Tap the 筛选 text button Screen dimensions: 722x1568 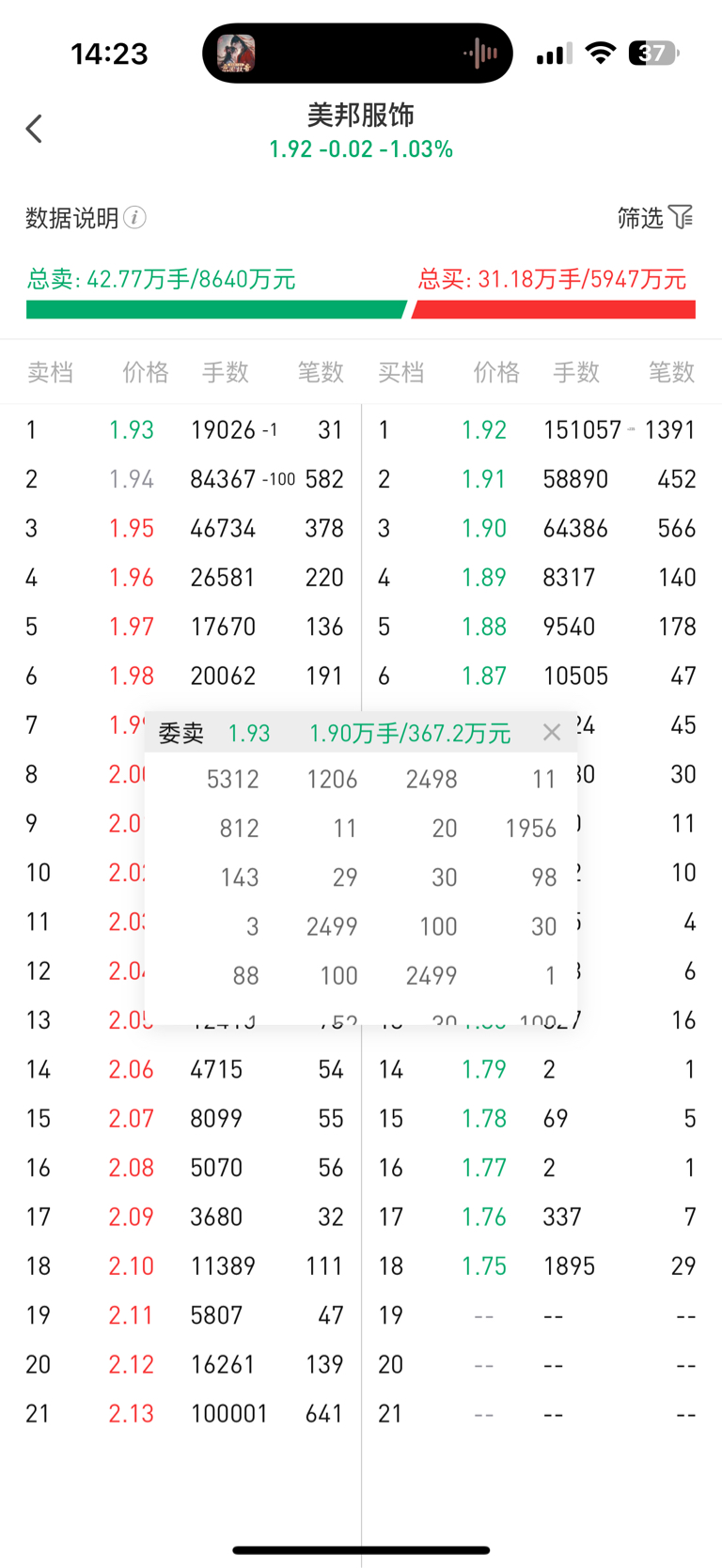pos(640,218)
